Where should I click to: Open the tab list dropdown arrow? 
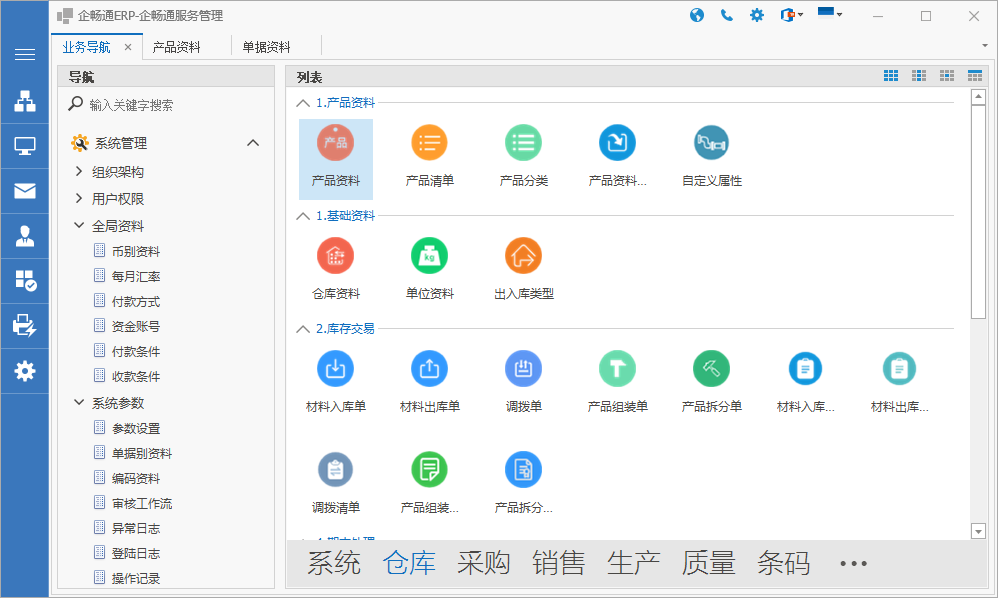[985, 46]
